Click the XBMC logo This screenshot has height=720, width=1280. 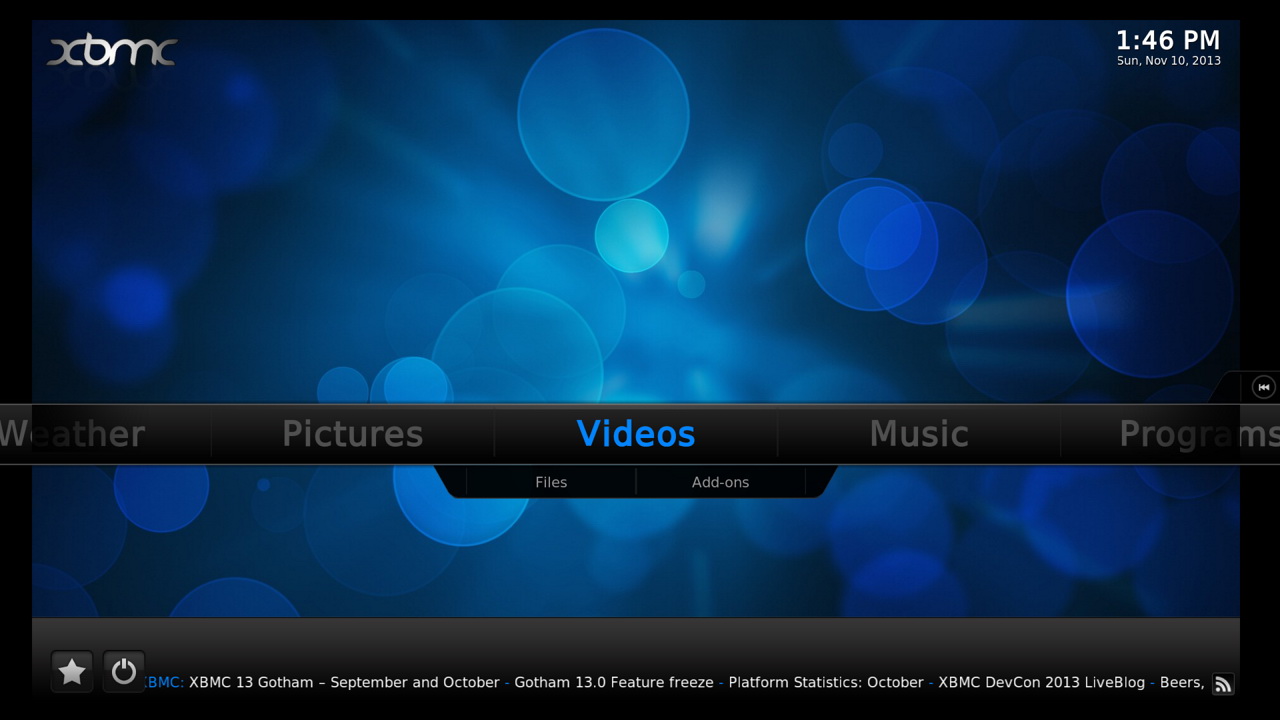112,52
